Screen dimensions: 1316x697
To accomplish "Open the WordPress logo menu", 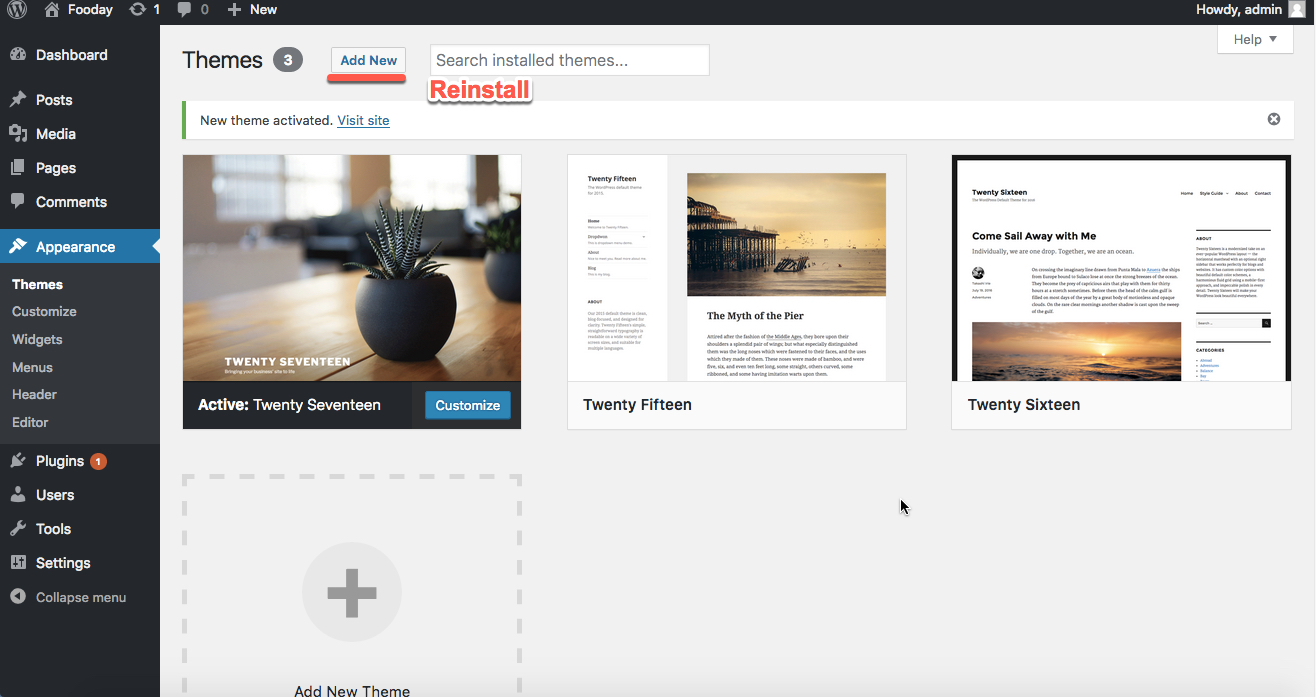I will click(x=18, y=10).
